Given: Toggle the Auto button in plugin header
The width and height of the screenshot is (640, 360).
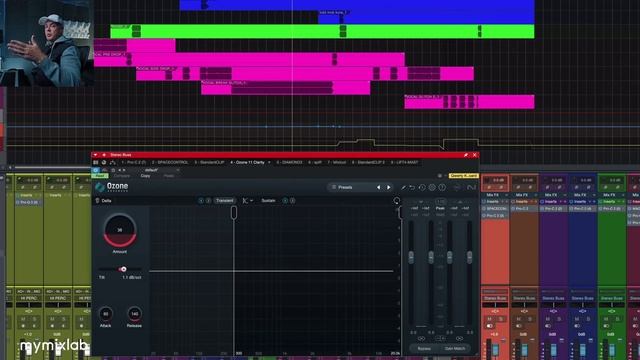Looking at the screenshot, I should coord(100,176).
